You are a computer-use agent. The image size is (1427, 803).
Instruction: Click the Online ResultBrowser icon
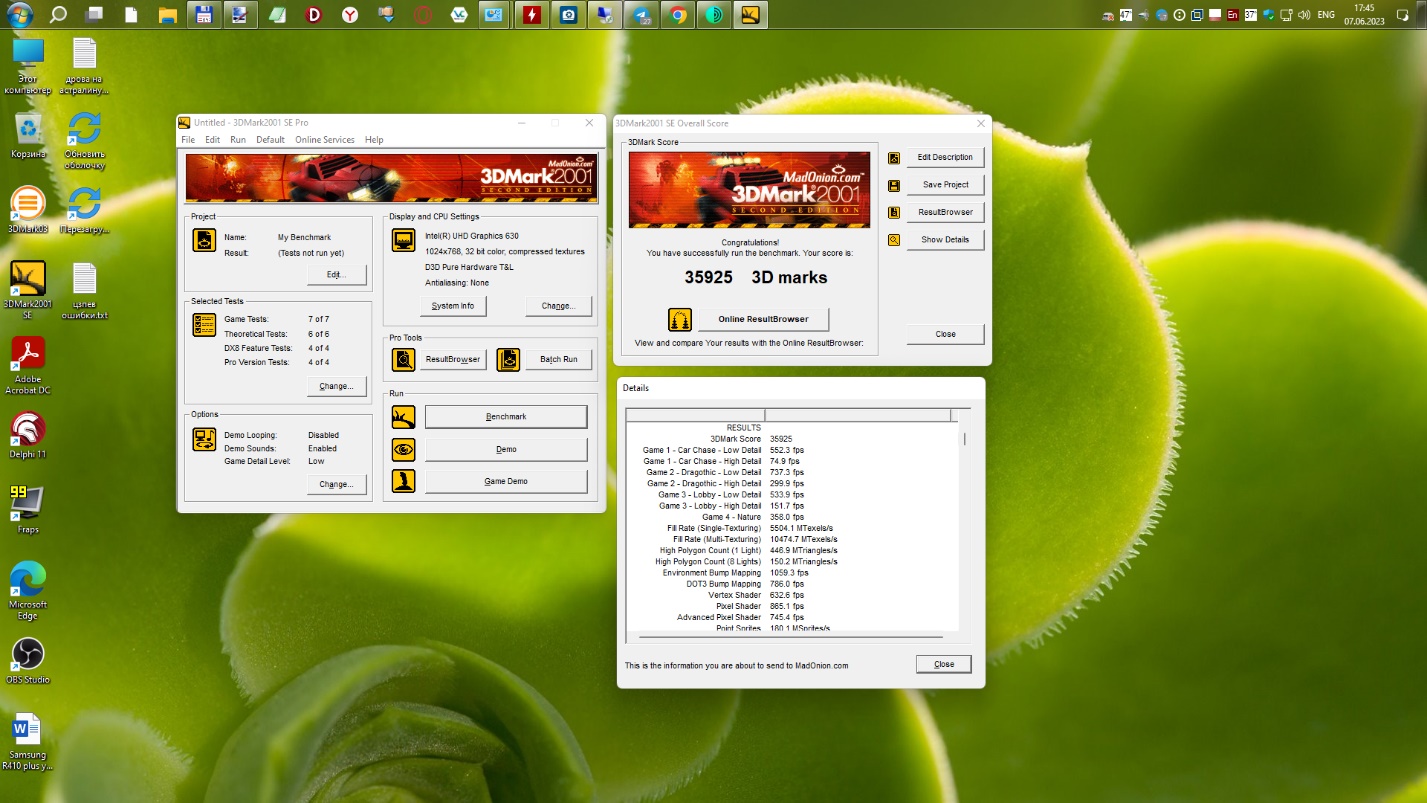coord(680,320)
